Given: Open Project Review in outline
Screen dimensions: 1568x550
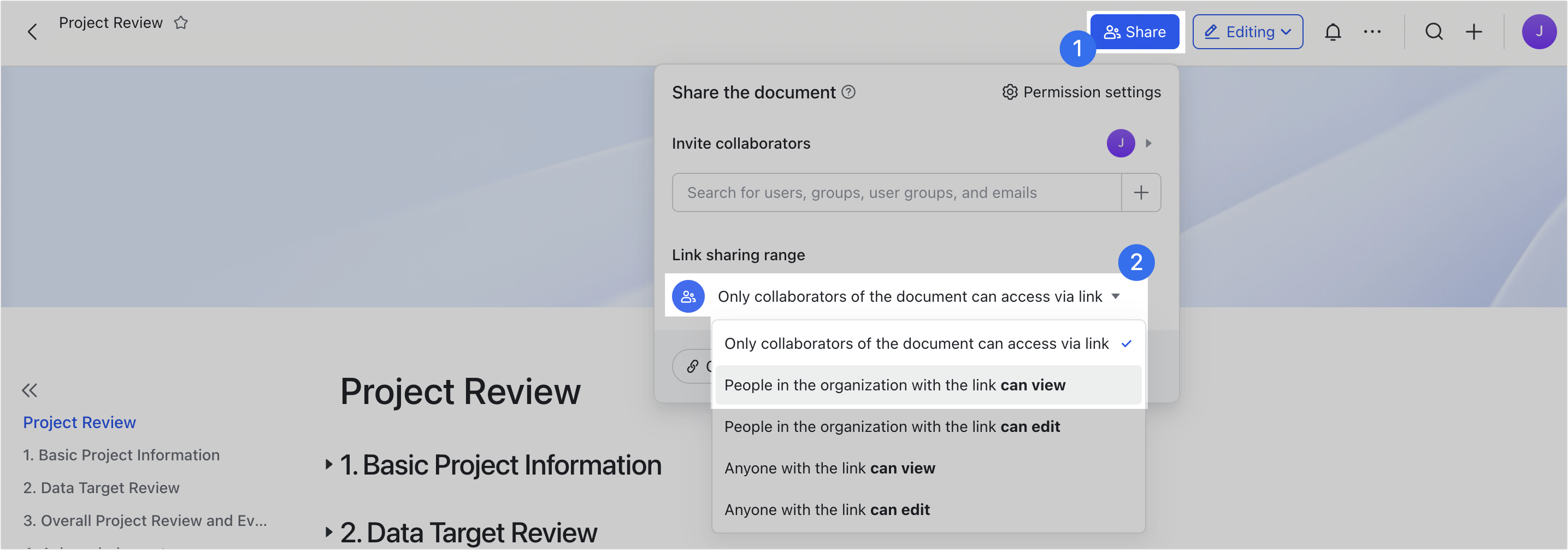Looking at the screenshot, I should (x=79, y=422).
